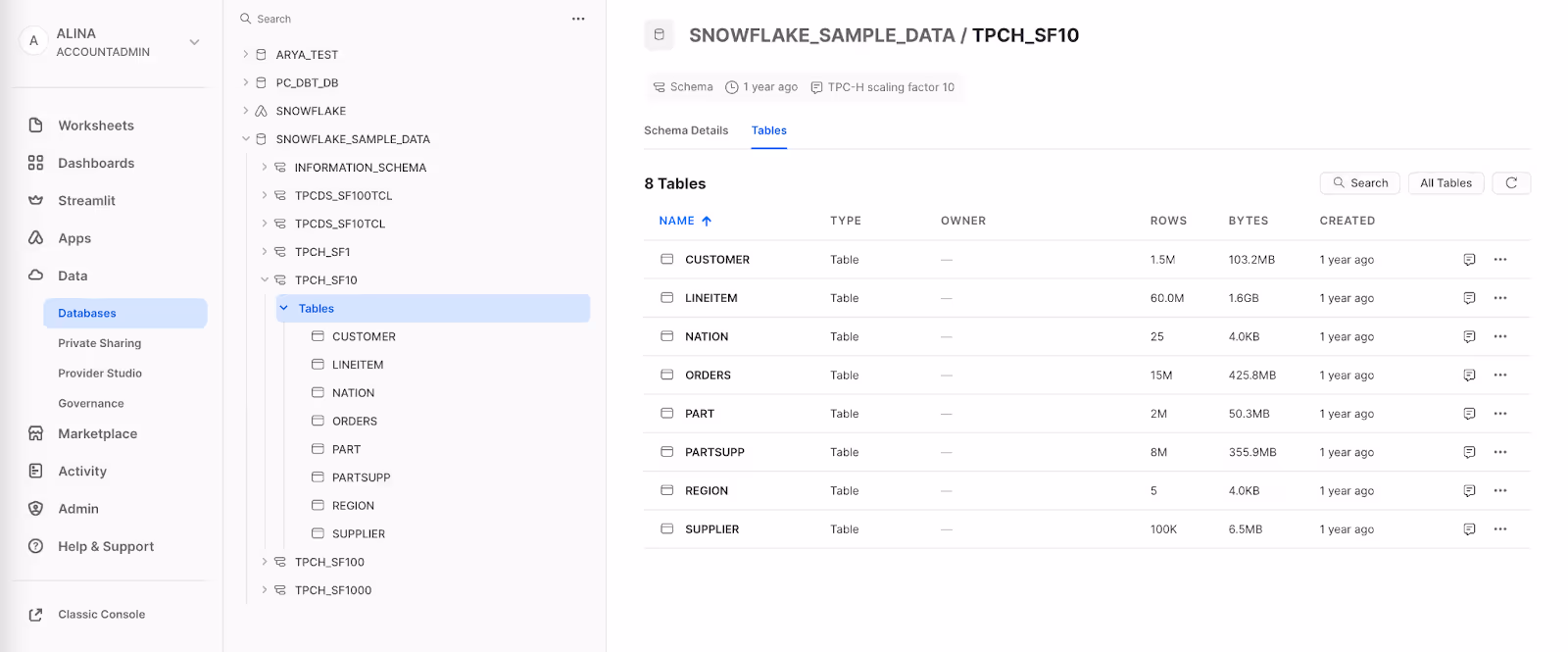1568x652 pixels.
Task: Open more options for SUPPLIER table row
Action: [x=1500, y=529]
